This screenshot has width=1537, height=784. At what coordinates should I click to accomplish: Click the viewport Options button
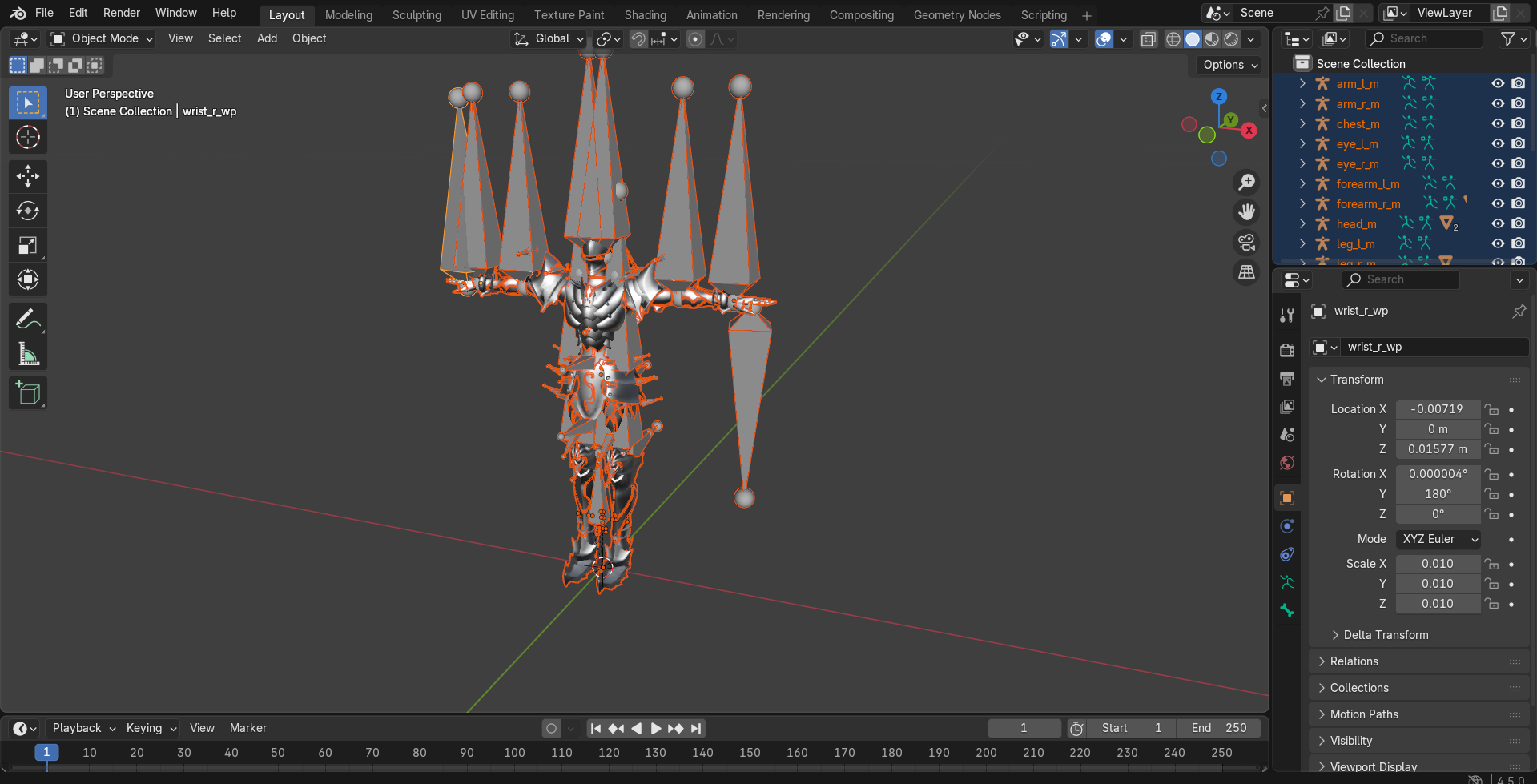[x=1229, y=65]
